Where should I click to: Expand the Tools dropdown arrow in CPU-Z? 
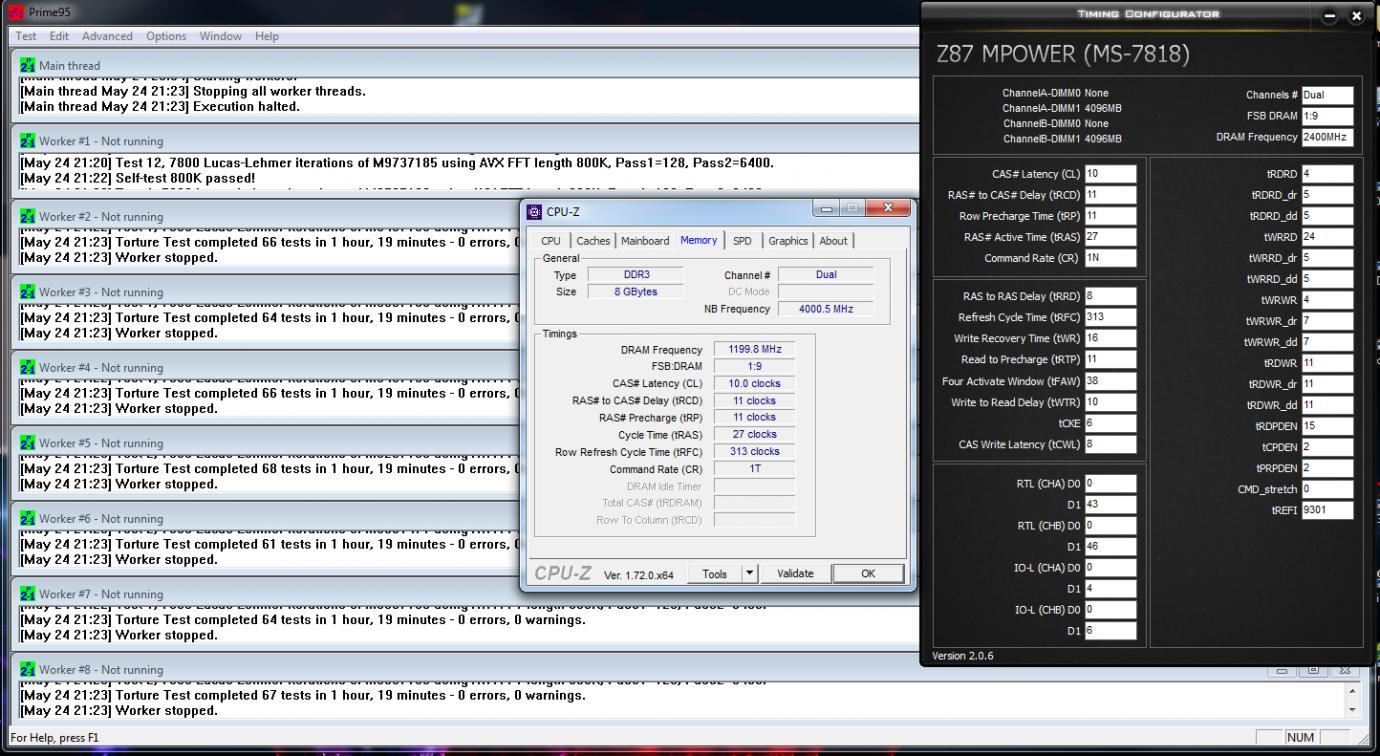click(x=748, y=574)
